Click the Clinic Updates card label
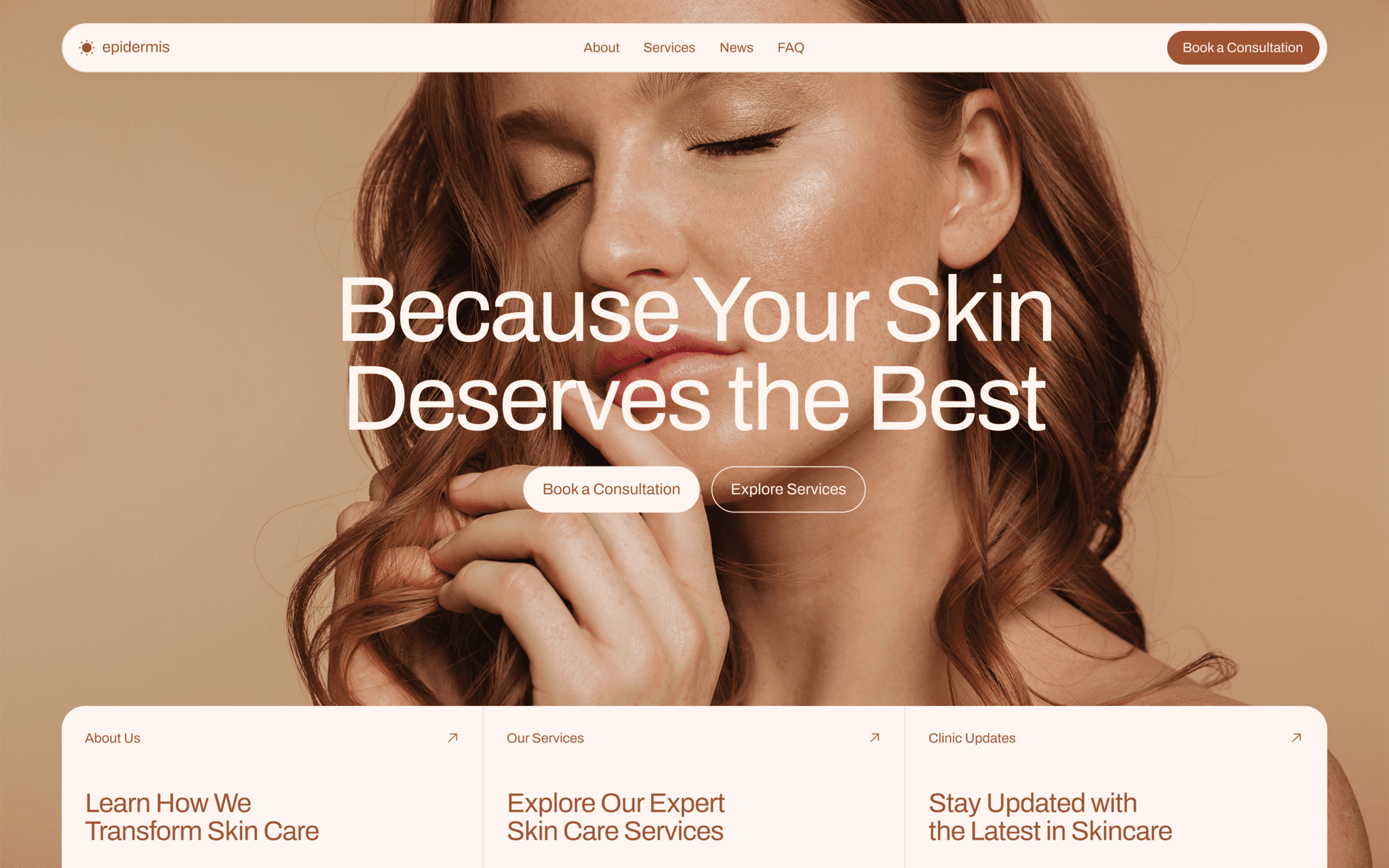The image size is (1389, 868). coord(972,738)
